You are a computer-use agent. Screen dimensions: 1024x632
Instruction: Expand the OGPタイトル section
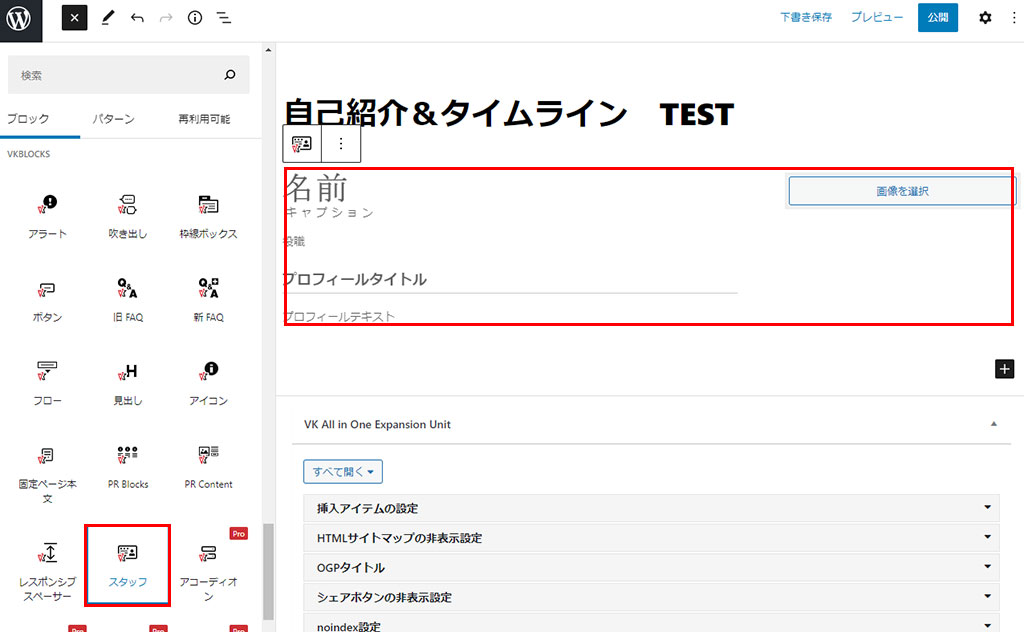tap(651, 567)
